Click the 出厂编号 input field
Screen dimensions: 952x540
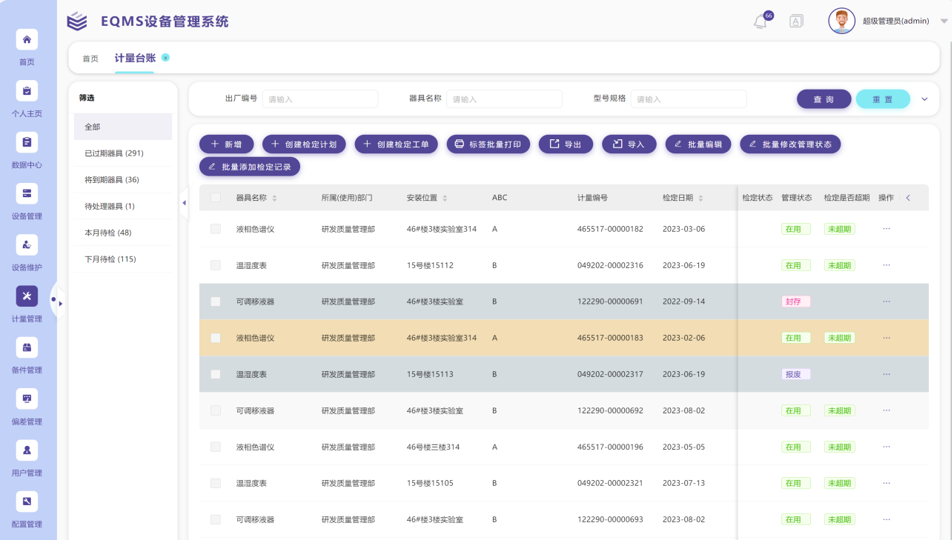(320, 99)
